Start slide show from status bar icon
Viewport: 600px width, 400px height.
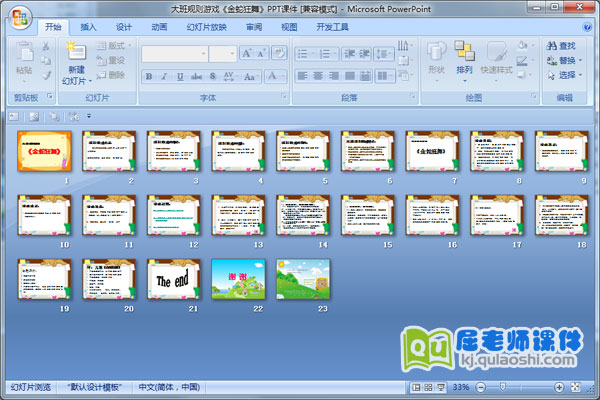442,387
